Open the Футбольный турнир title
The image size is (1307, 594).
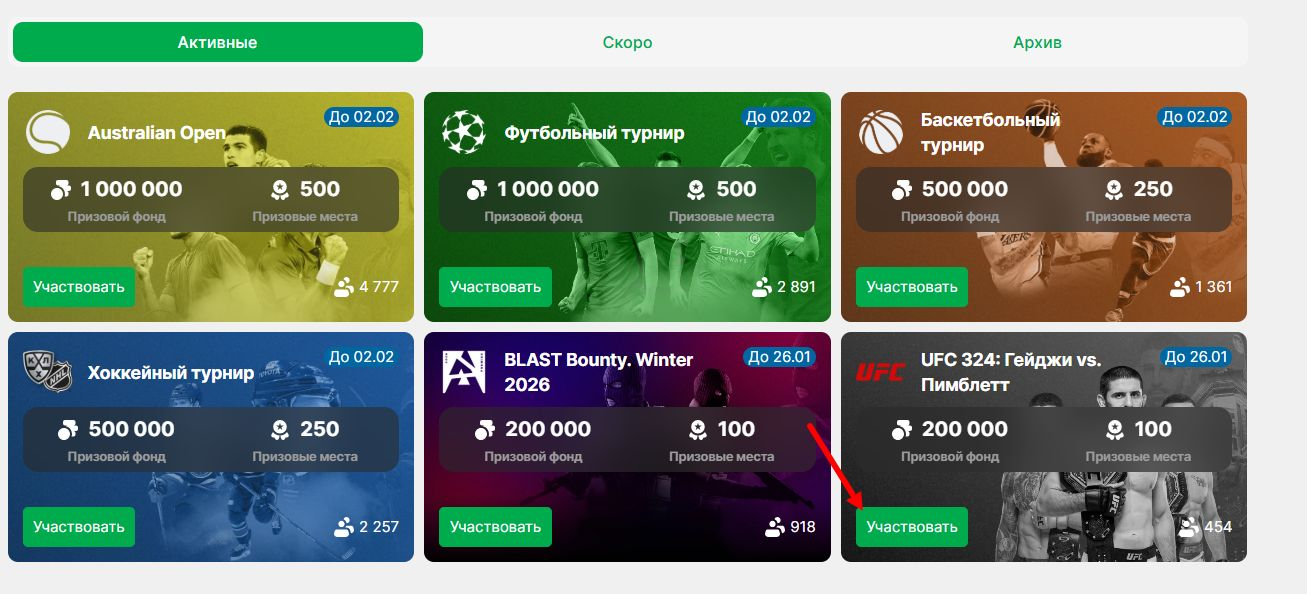coord(594,133)
